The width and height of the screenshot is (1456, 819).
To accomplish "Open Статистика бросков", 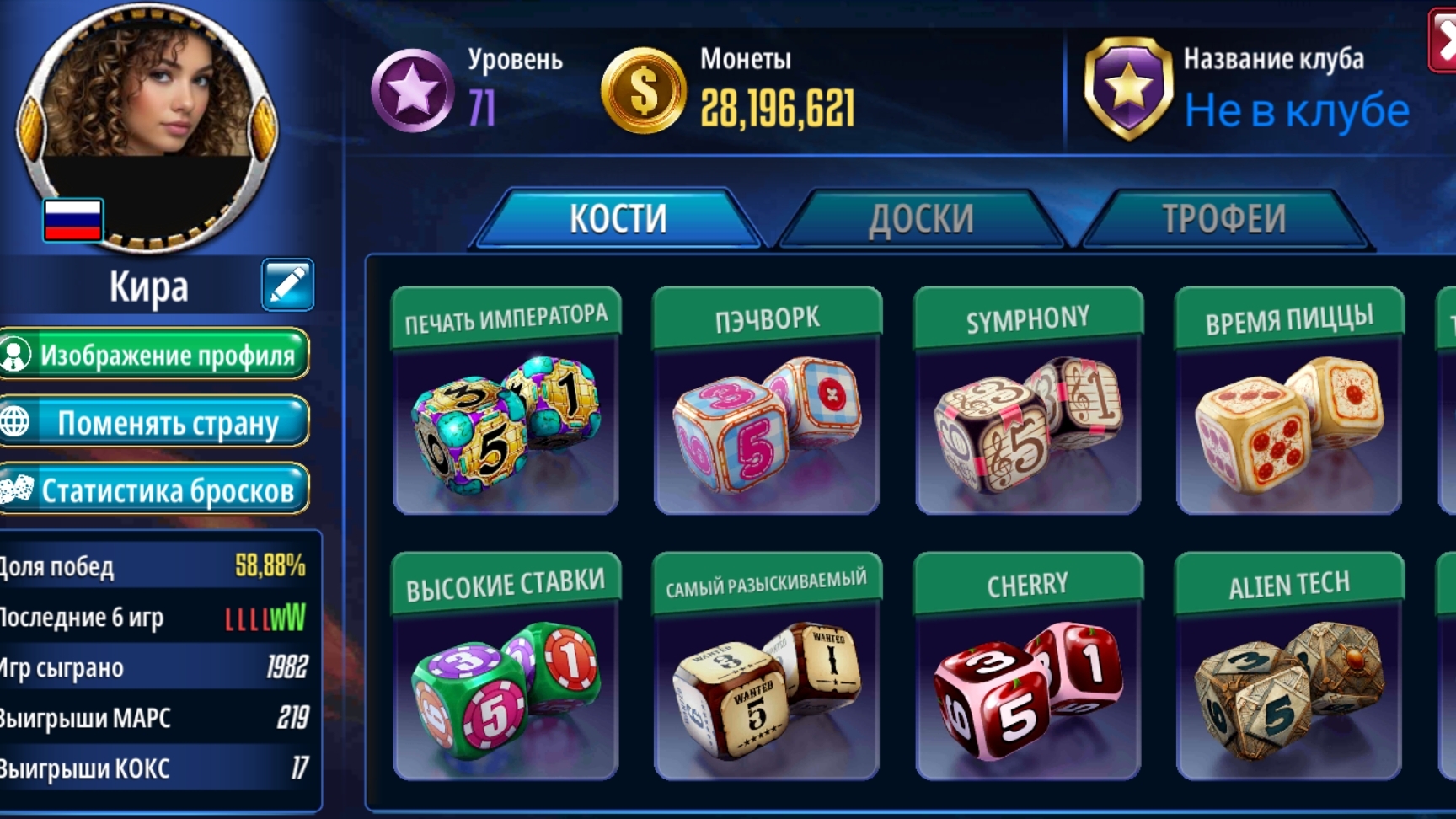I will 154,490.
